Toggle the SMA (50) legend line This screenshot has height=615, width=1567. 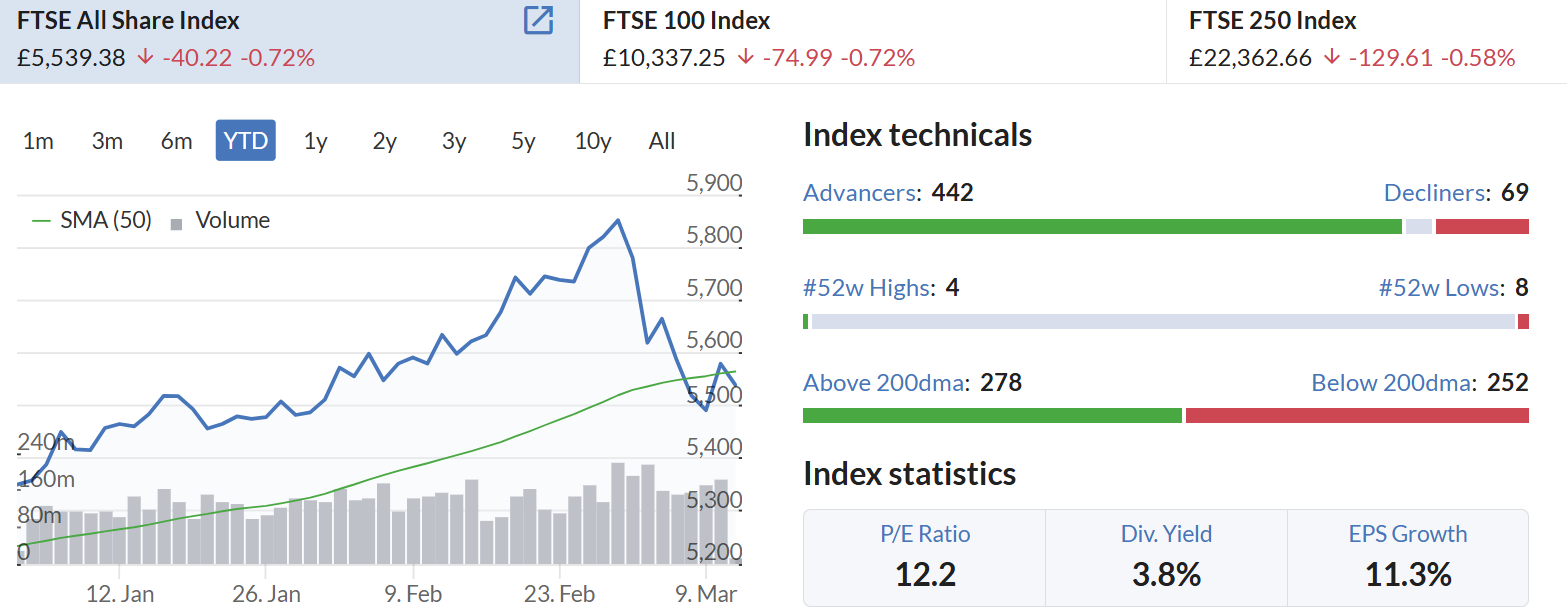92,220
